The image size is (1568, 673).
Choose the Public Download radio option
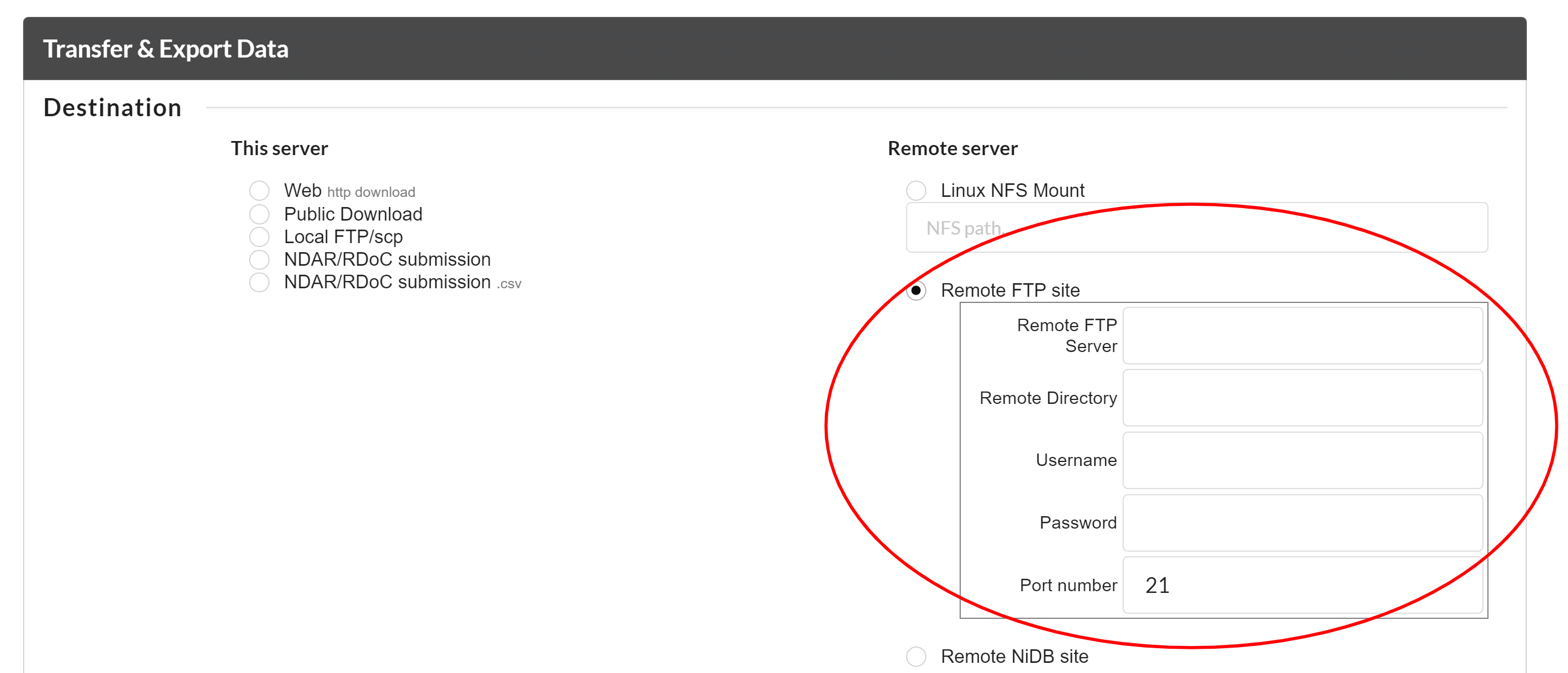click(259, 214)
